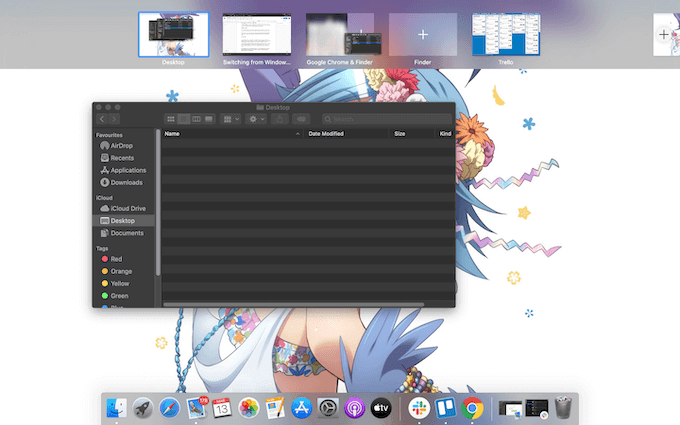Screen dimensions: 680x425
Task: Switch to the Trello space thumbnail
Action: click(x=506, y=35)
